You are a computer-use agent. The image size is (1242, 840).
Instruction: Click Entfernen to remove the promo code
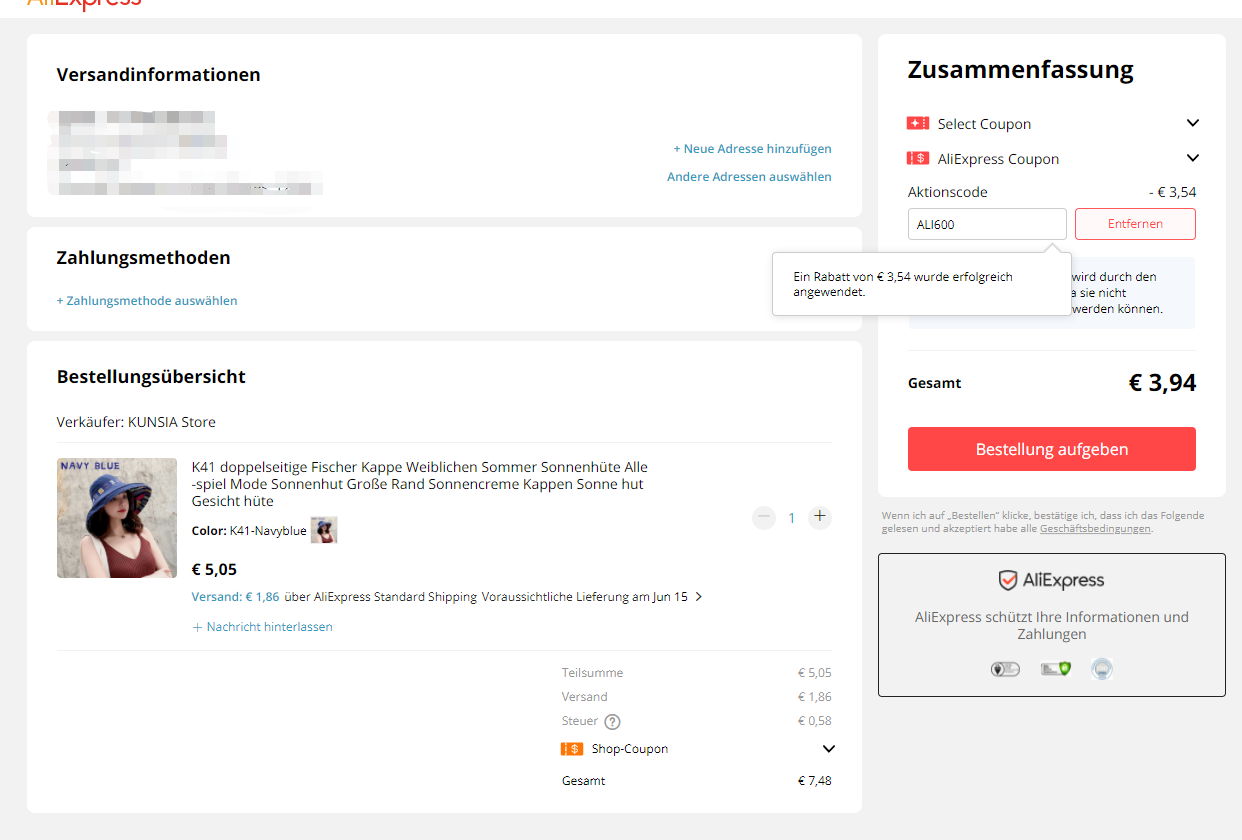pyautogui.click(x=1135, y=224)
